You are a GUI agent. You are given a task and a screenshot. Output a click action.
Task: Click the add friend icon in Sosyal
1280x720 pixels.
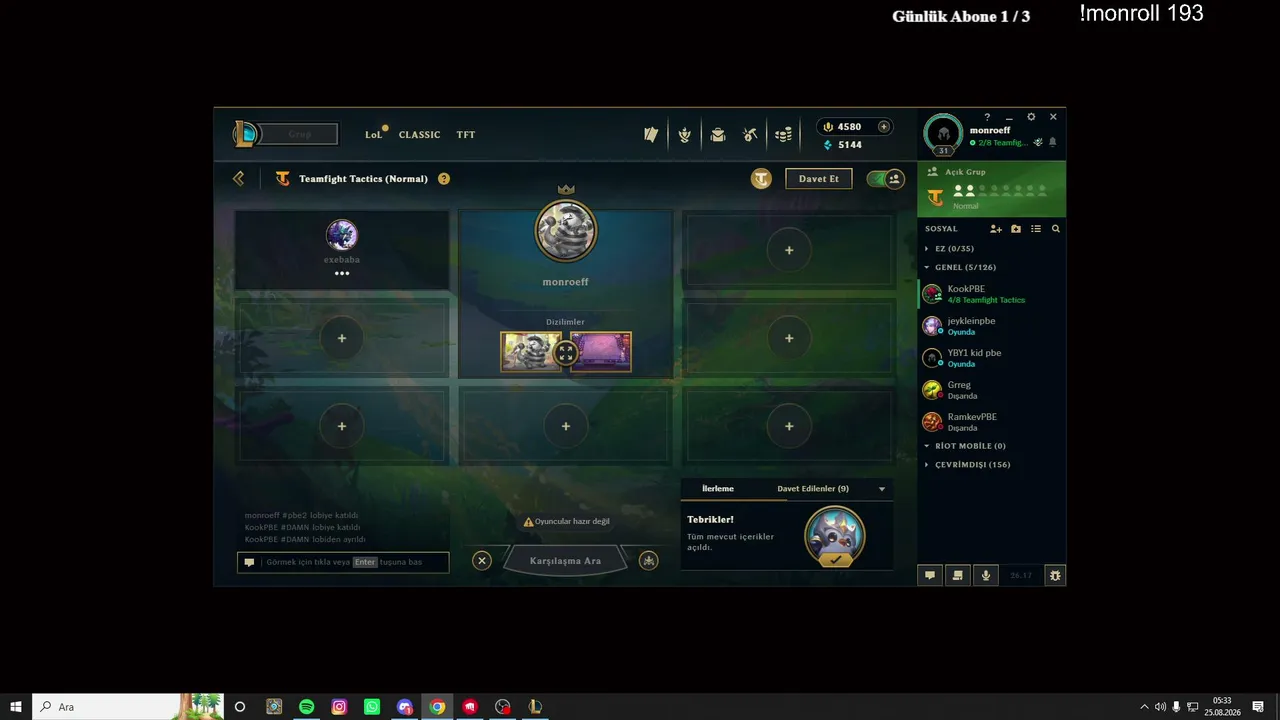(x=996, y=229)
